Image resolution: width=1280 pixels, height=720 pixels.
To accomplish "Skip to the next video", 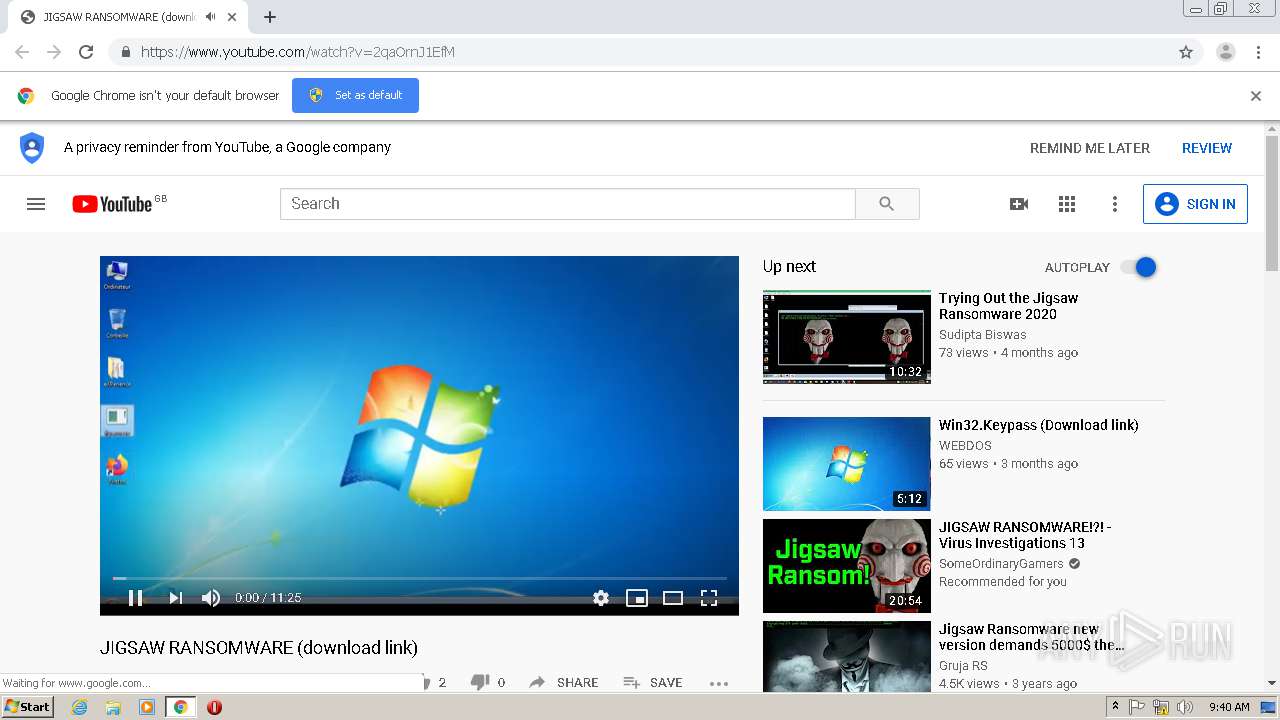I will pos(175,598).
